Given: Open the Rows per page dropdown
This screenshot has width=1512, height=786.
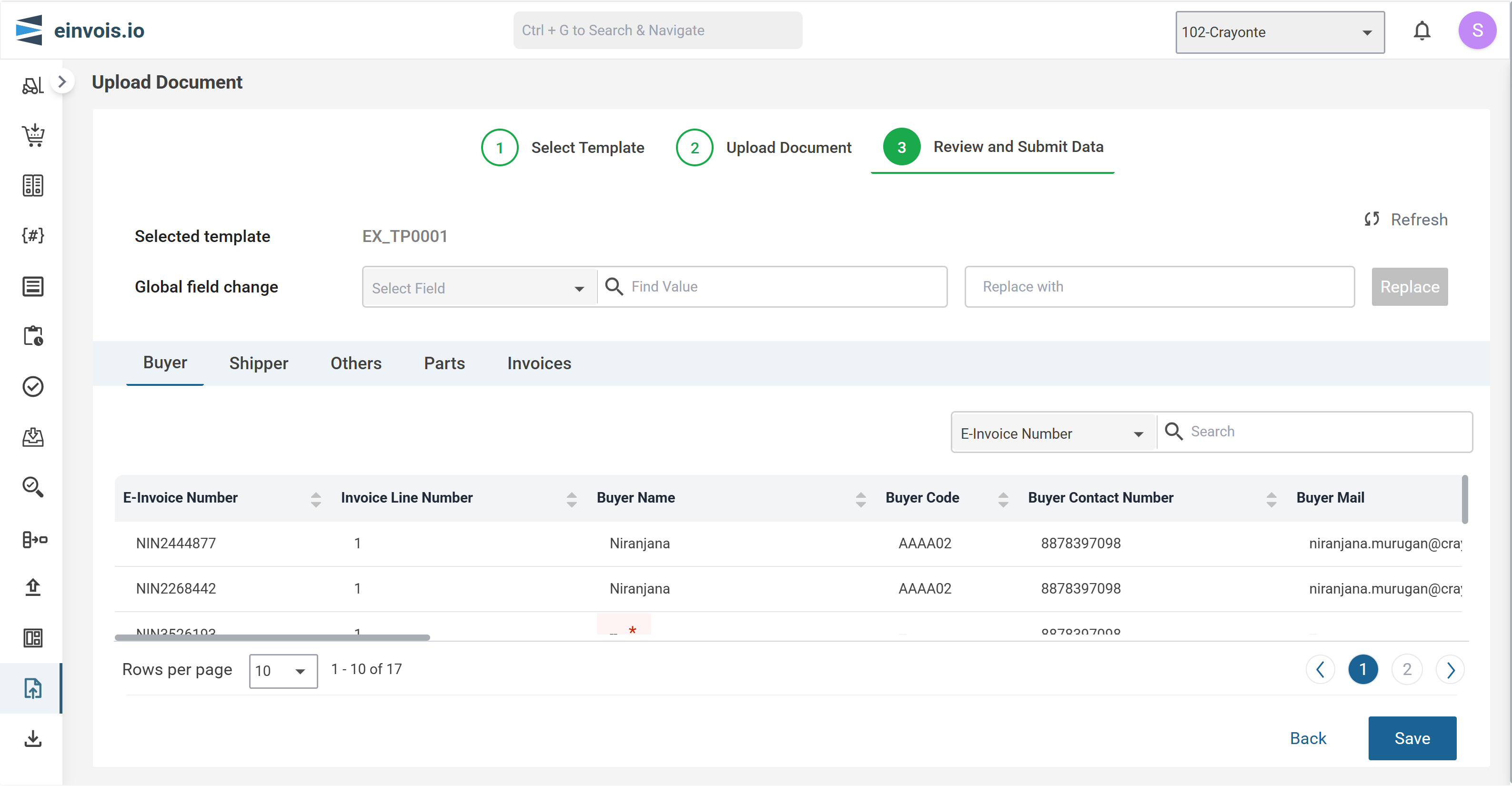Looking at the screenshot, I should (x=283, y=671).
